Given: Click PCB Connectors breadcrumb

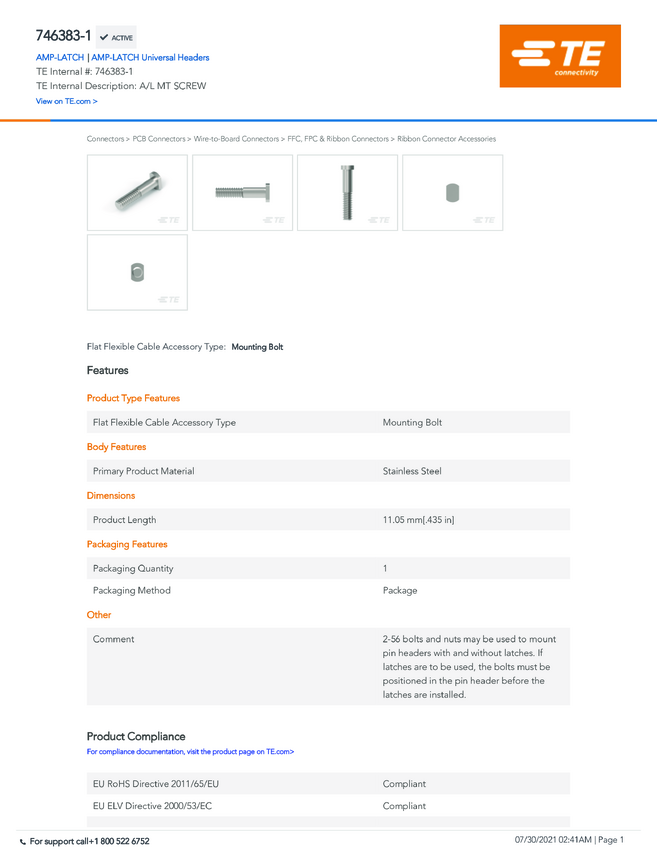Looking at the screenshot, I should [x=159, y=139].
